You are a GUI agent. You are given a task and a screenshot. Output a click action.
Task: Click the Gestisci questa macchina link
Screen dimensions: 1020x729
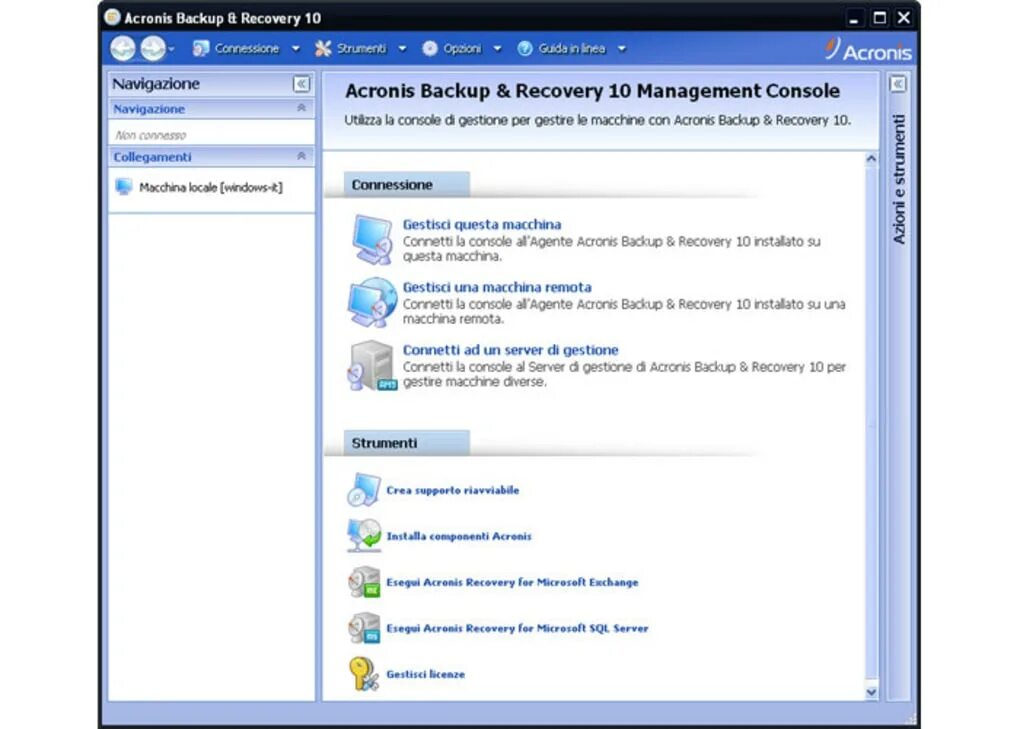(x=481, y=224)
